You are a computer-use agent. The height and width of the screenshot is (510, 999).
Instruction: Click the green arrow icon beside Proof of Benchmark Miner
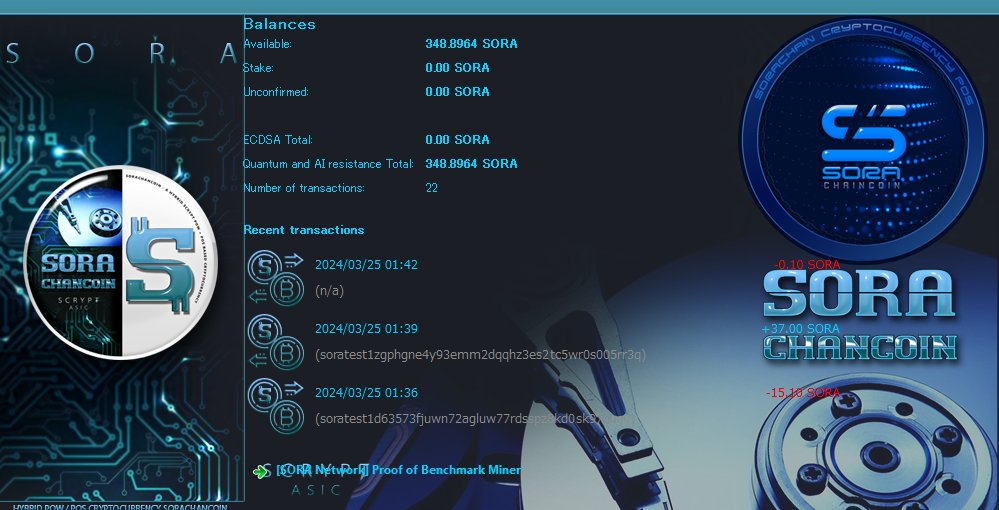(x=260, y=472)
